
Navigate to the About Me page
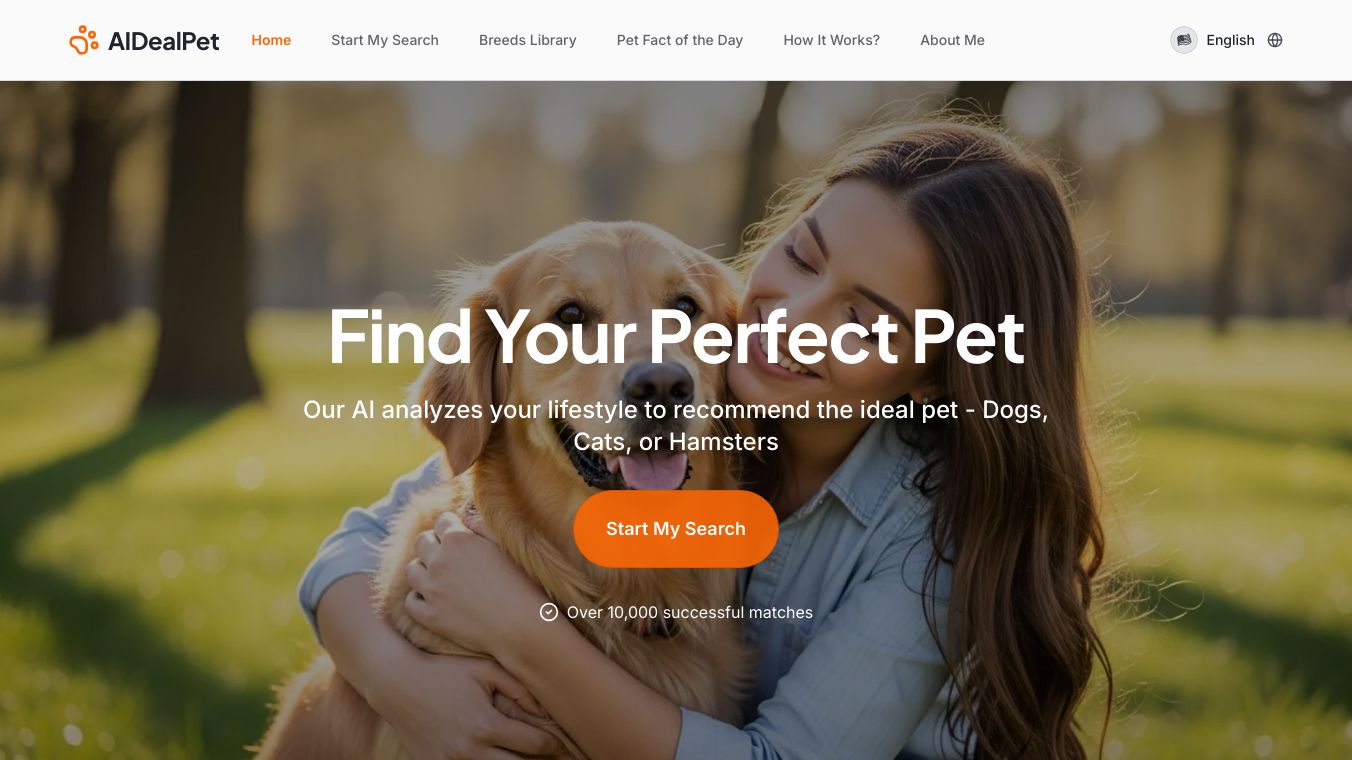coord(953,40)
